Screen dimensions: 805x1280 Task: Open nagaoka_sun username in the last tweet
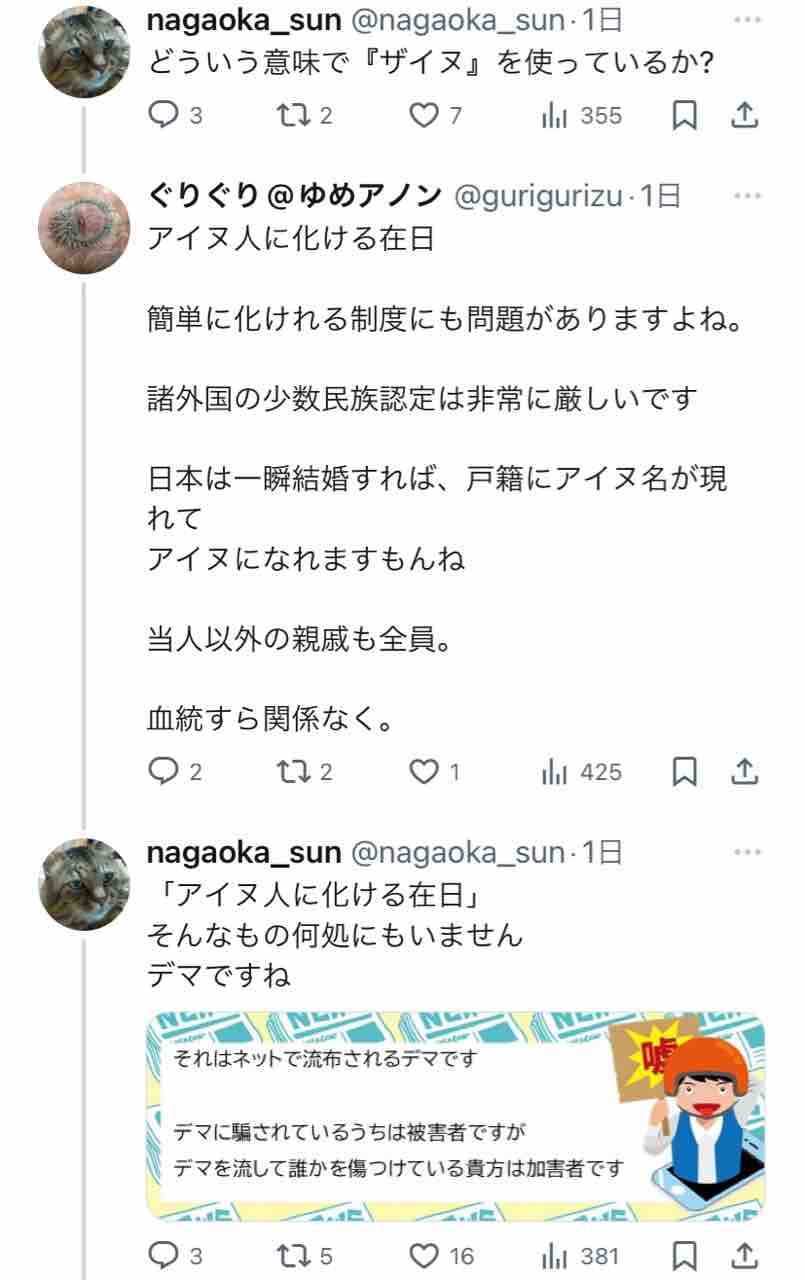[244, 853]
